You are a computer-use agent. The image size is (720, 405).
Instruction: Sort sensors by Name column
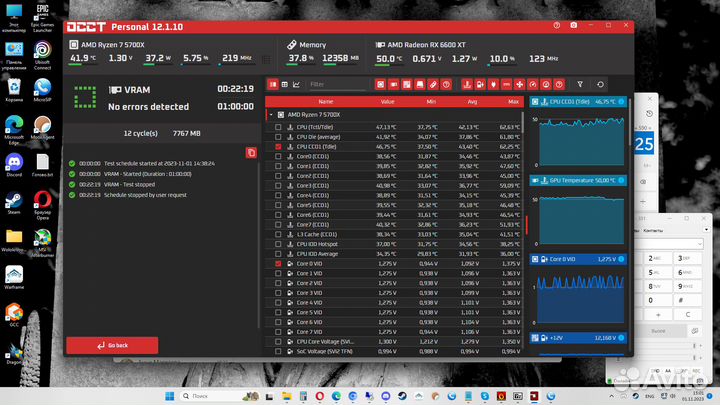[x=326, y=101]
